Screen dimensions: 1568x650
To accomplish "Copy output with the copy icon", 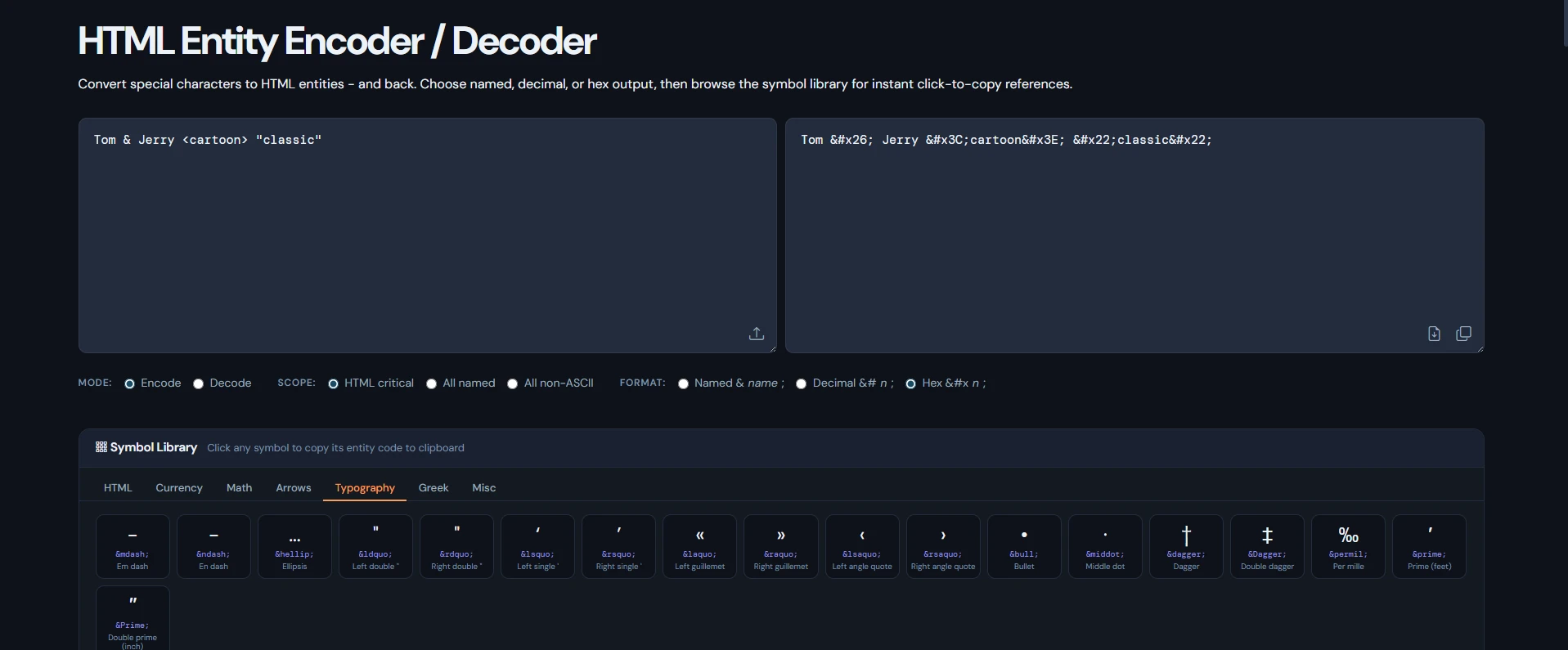I will pyautogui.click(x=1464, y=334).
